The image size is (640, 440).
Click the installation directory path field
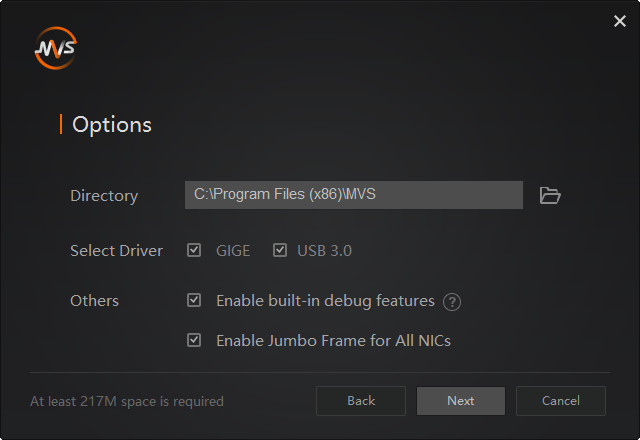(353, 195)
